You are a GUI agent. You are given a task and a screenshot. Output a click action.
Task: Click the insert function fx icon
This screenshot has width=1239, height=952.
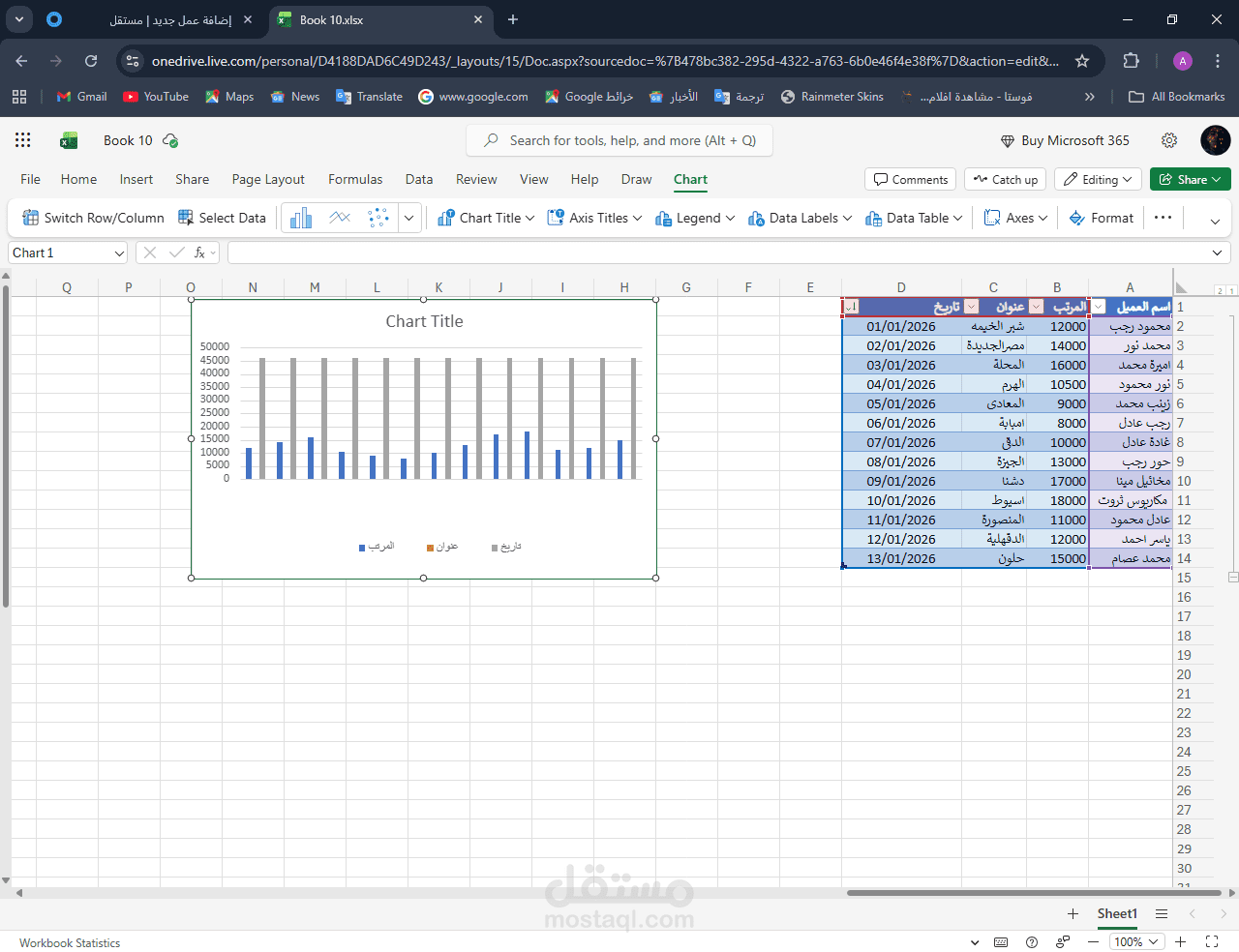click(x=200, y=253)
